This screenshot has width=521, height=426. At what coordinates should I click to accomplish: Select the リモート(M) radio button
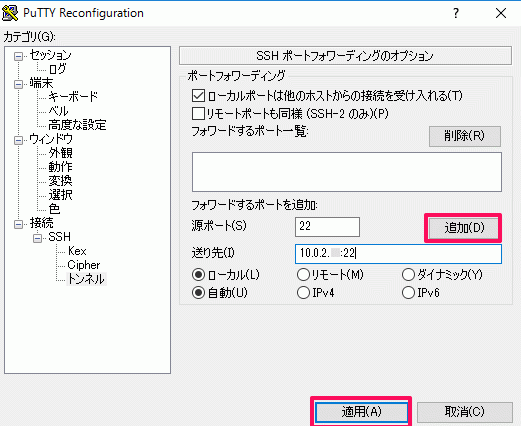click(303, 275)
